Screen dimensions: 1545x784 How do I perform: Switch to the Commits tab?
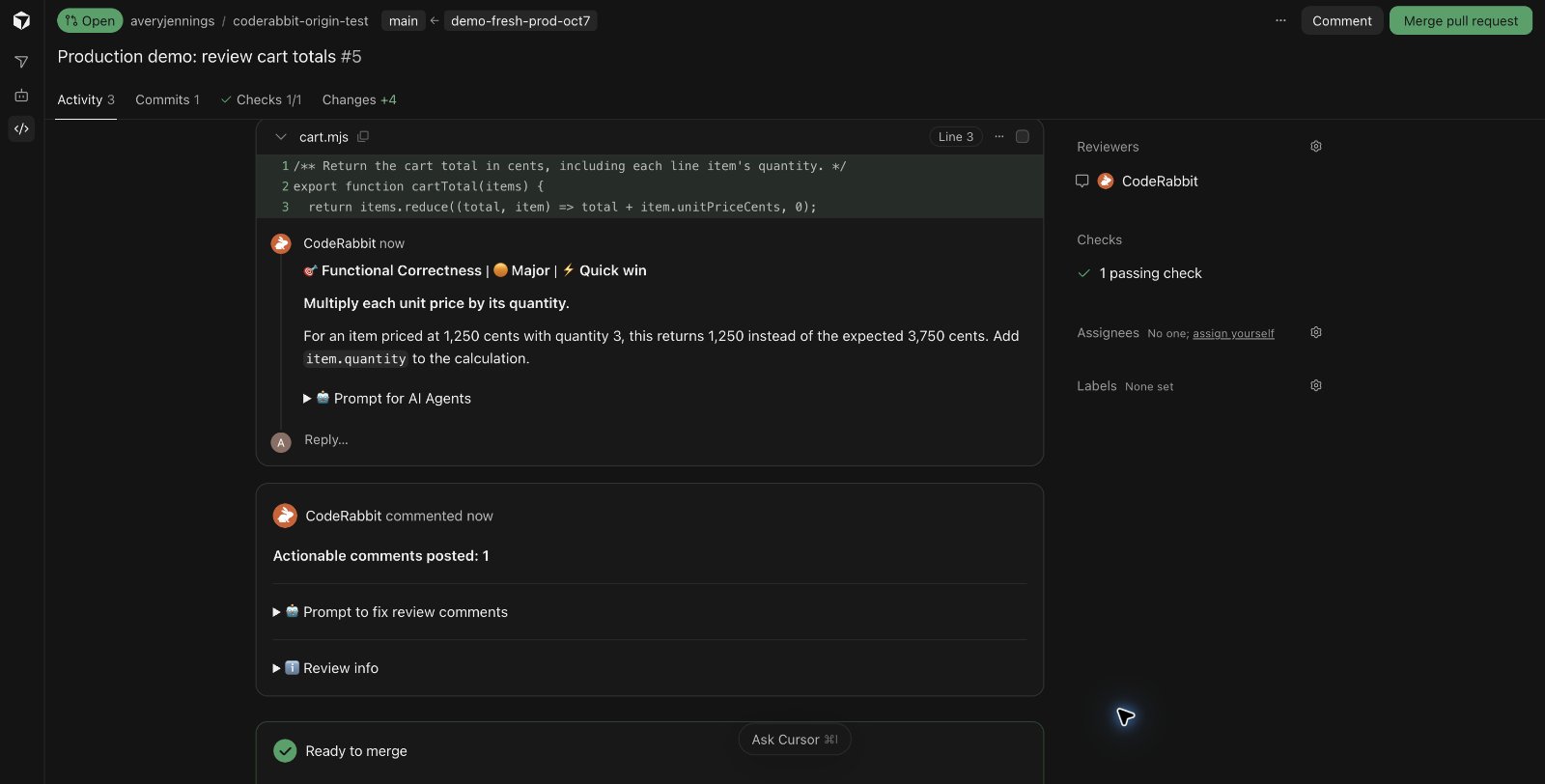[167, 99]
